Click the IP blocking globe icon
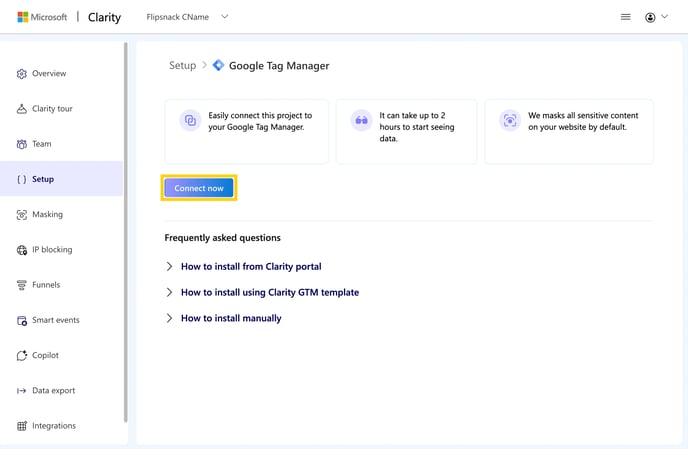 (x=22, y=250)
